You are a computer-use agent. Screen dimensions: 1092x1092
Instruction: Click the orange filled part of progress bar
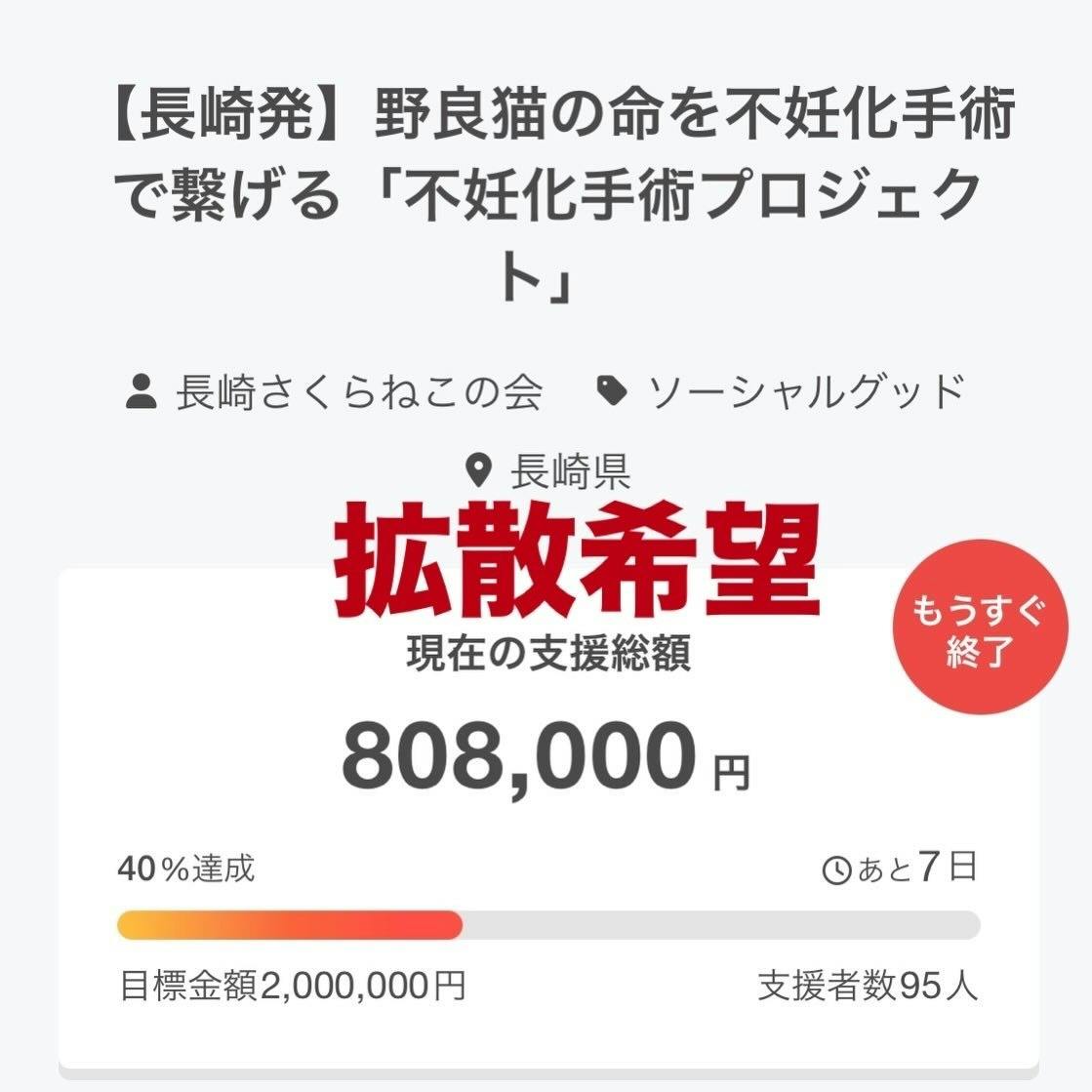click(x=290, y=925)
